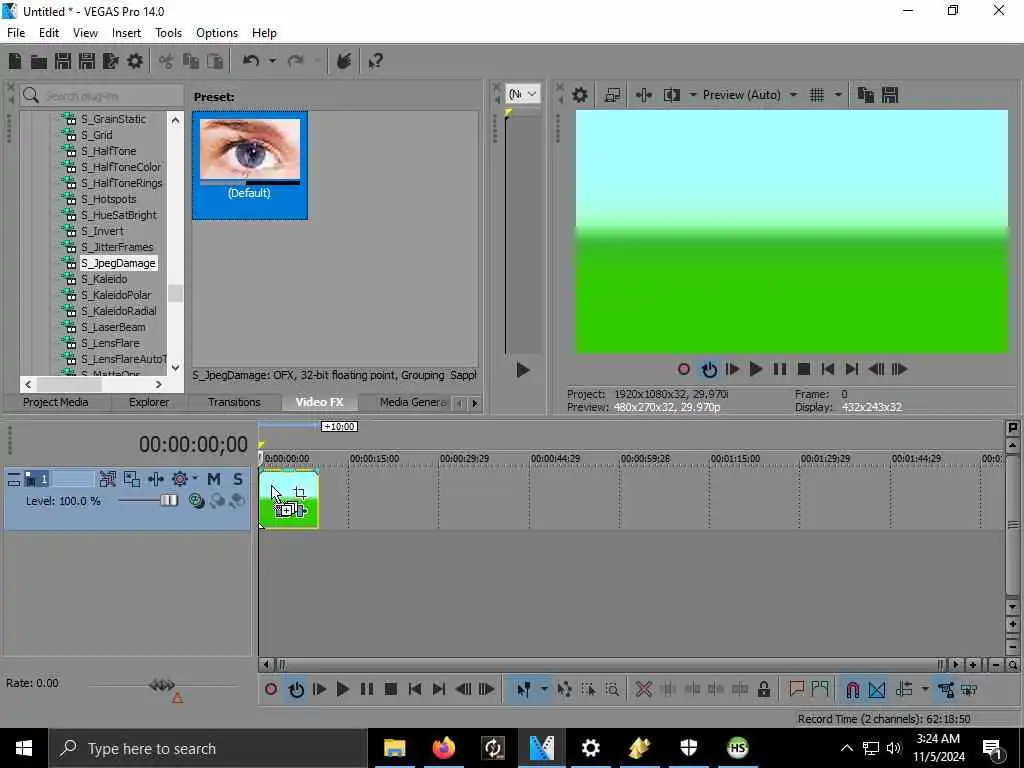The width and height of the screenshot is (1024, 768).
Task: Mute track 1 with the M button
Action: point(214,479)
